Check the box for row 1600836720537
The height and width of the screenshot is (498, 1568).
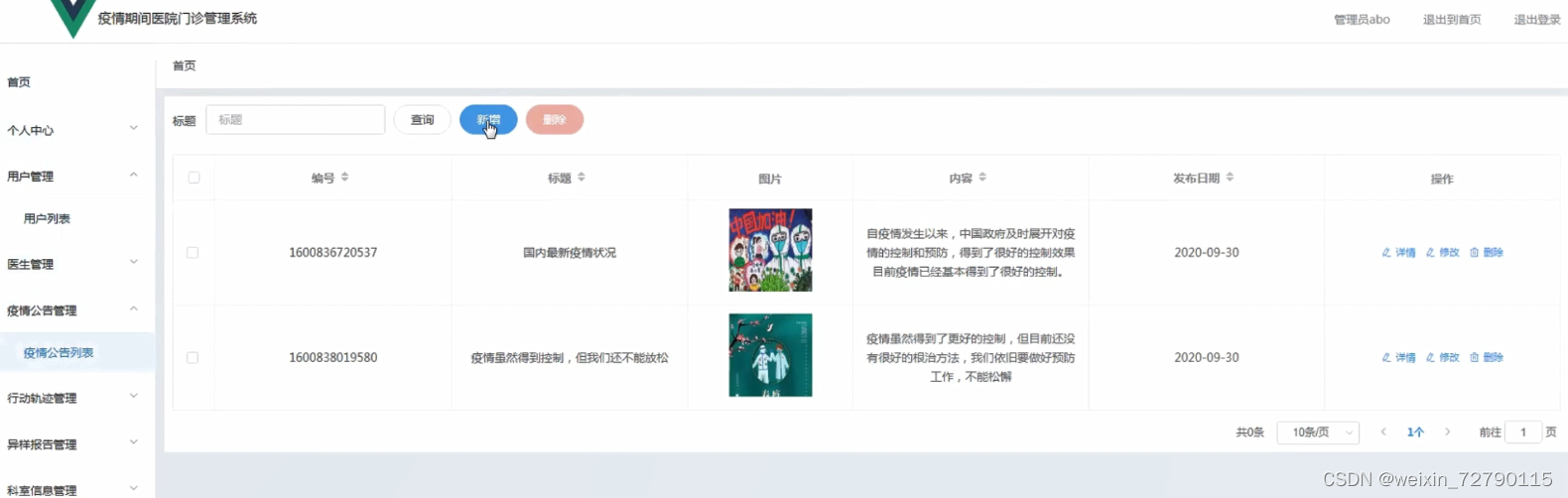[193, 253]
